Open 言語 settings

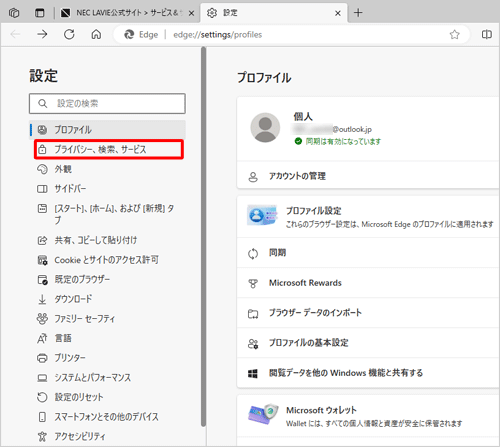[x=107, y=338]
